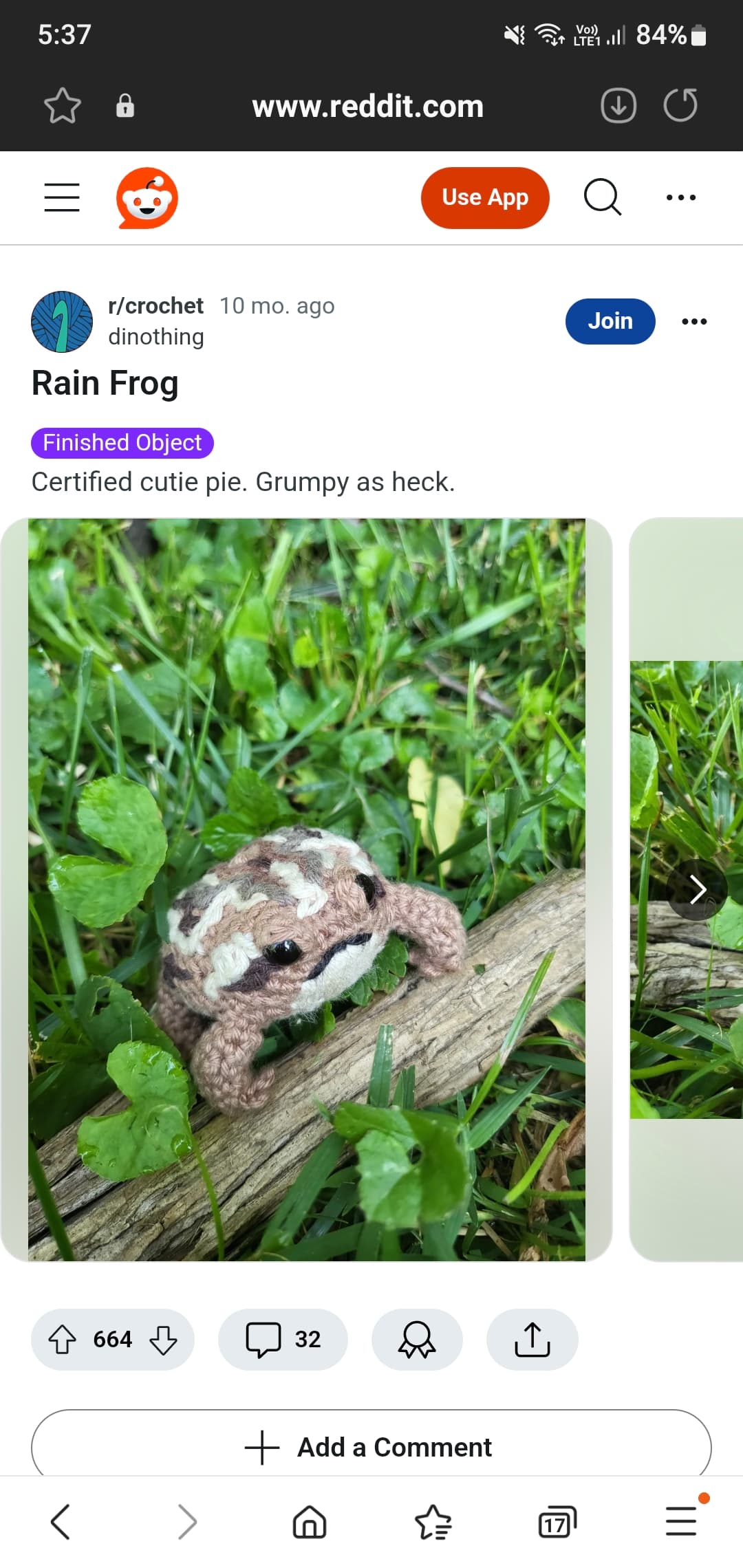The height and width of the screenshot is (1568, 743).
Task: Upvote the Rain Frog post
Action: point(63,1340)
